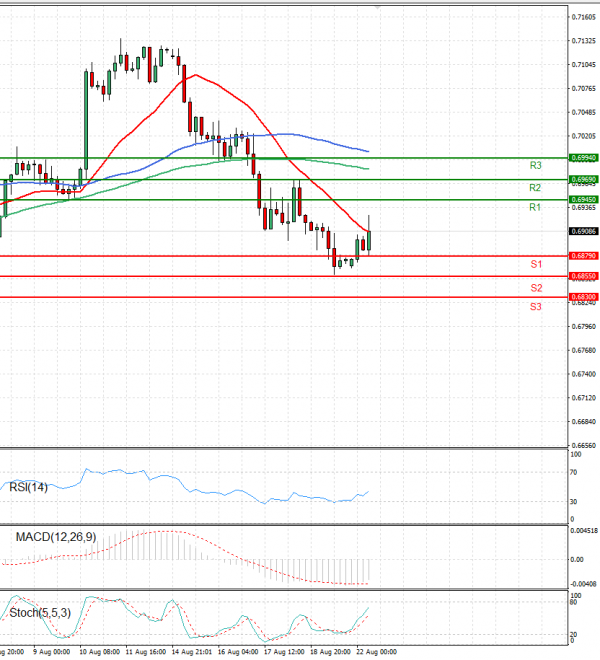Image resolution: width=600 pixels, height=660 pixels.
Task: Click the 0.71605 price axis value
Action: click(x=584, y=17)
